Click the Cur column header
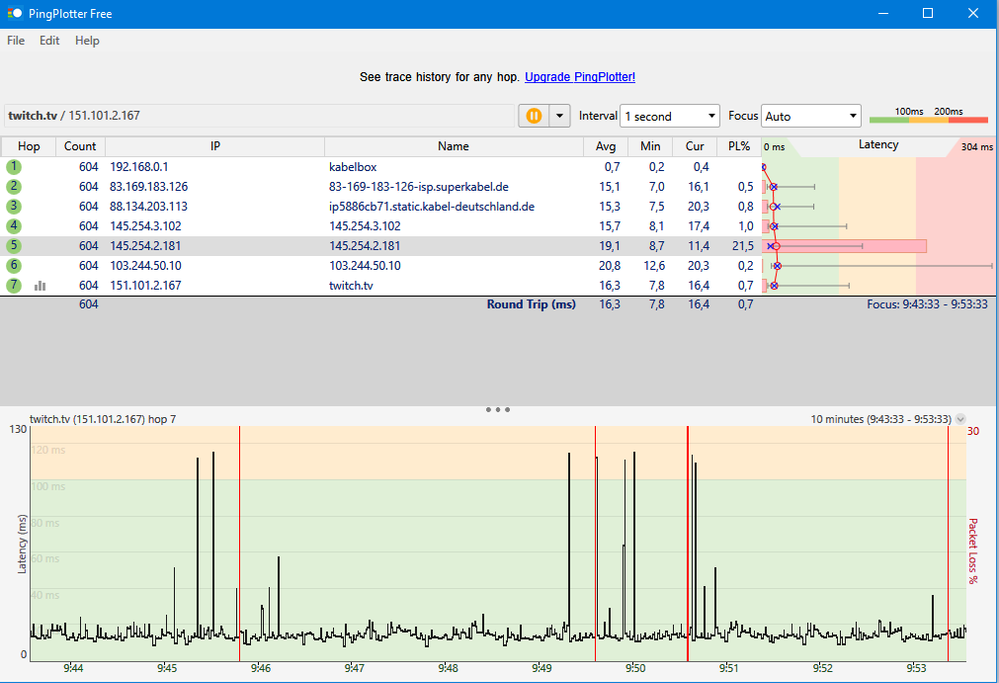 coord(694,147)
